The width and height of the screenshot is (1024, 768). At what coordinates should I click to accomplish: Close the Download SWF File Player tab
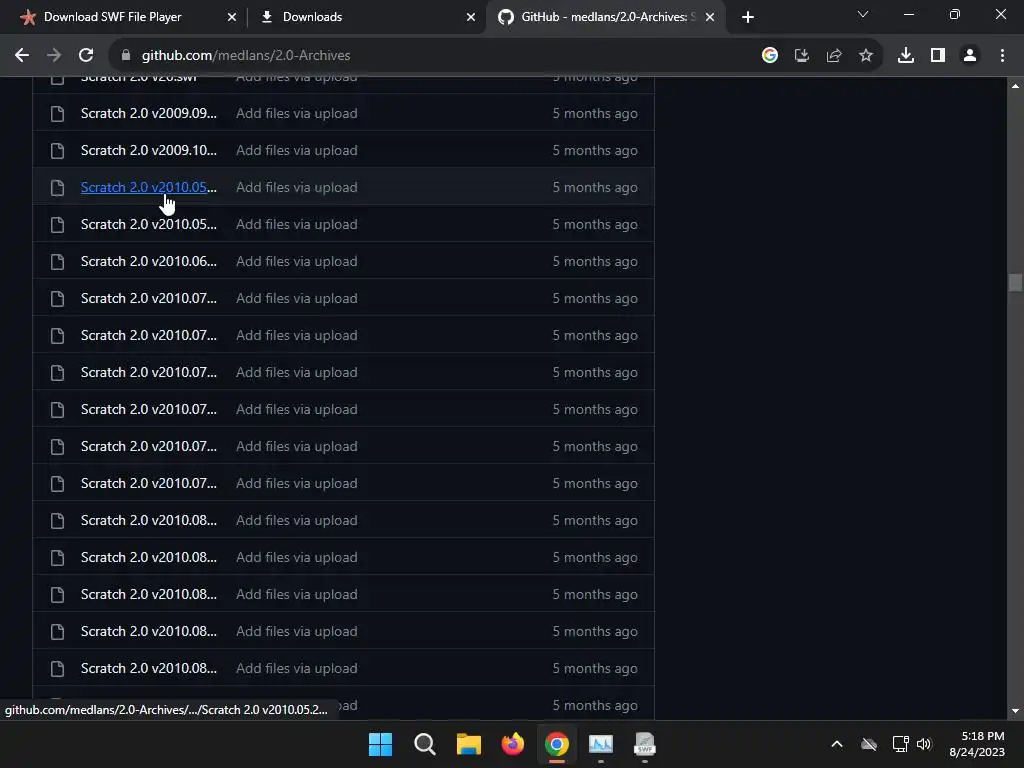(231, 17)
